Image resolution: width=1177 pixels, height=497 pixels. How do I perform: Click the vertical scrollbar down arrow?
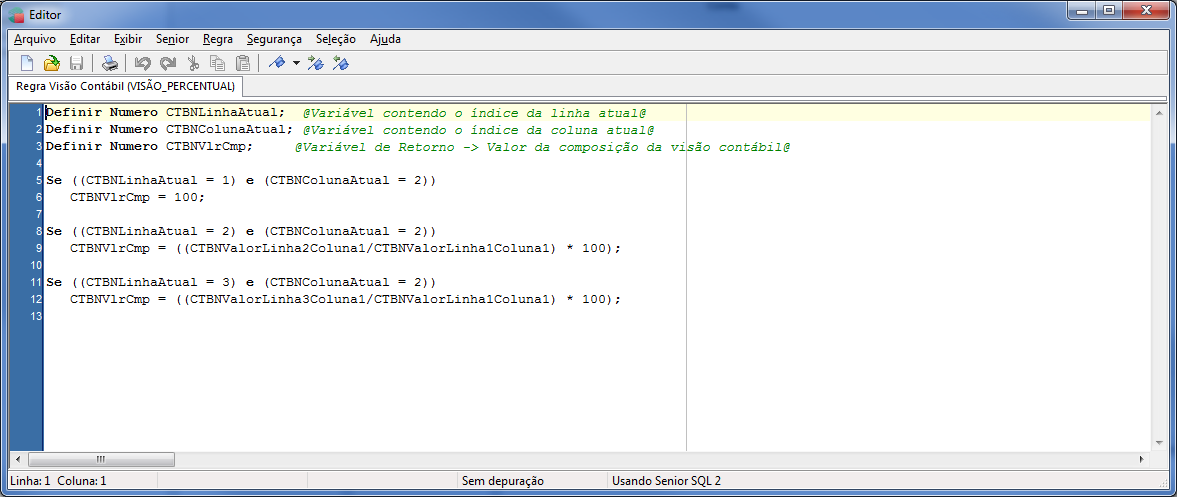(1160, 443)
